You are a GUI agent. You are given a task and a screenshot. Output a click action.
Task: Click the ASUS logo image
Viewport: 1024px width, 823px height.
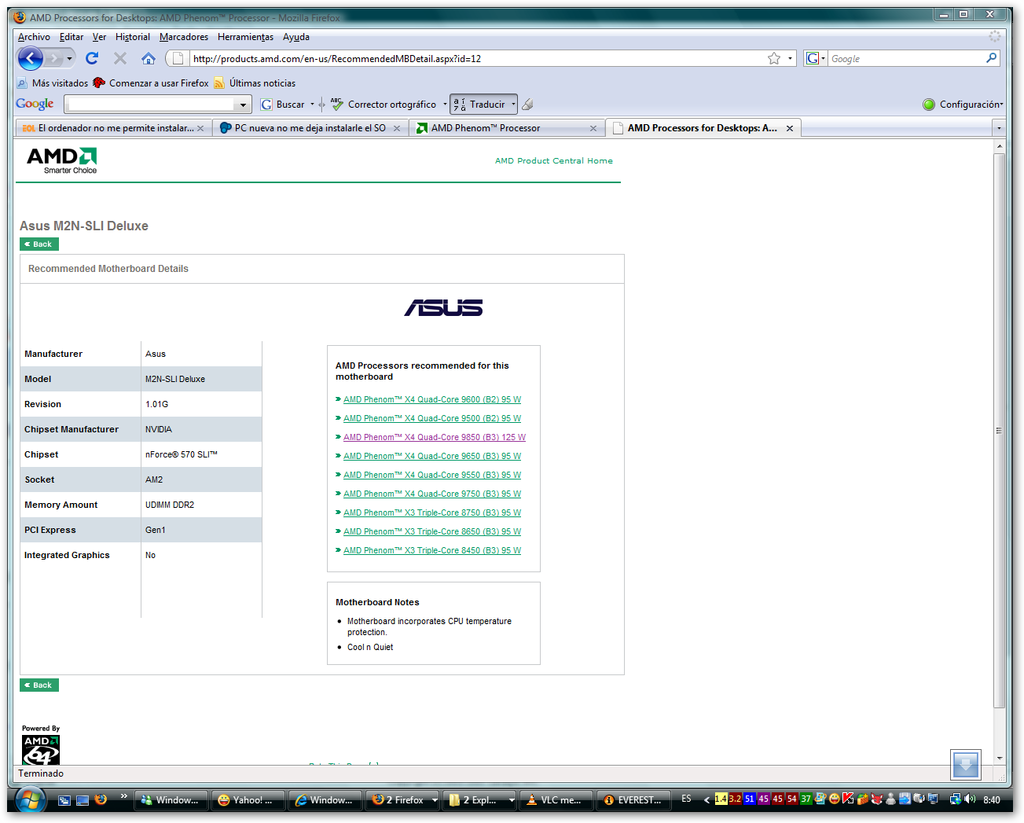point(443,308)
